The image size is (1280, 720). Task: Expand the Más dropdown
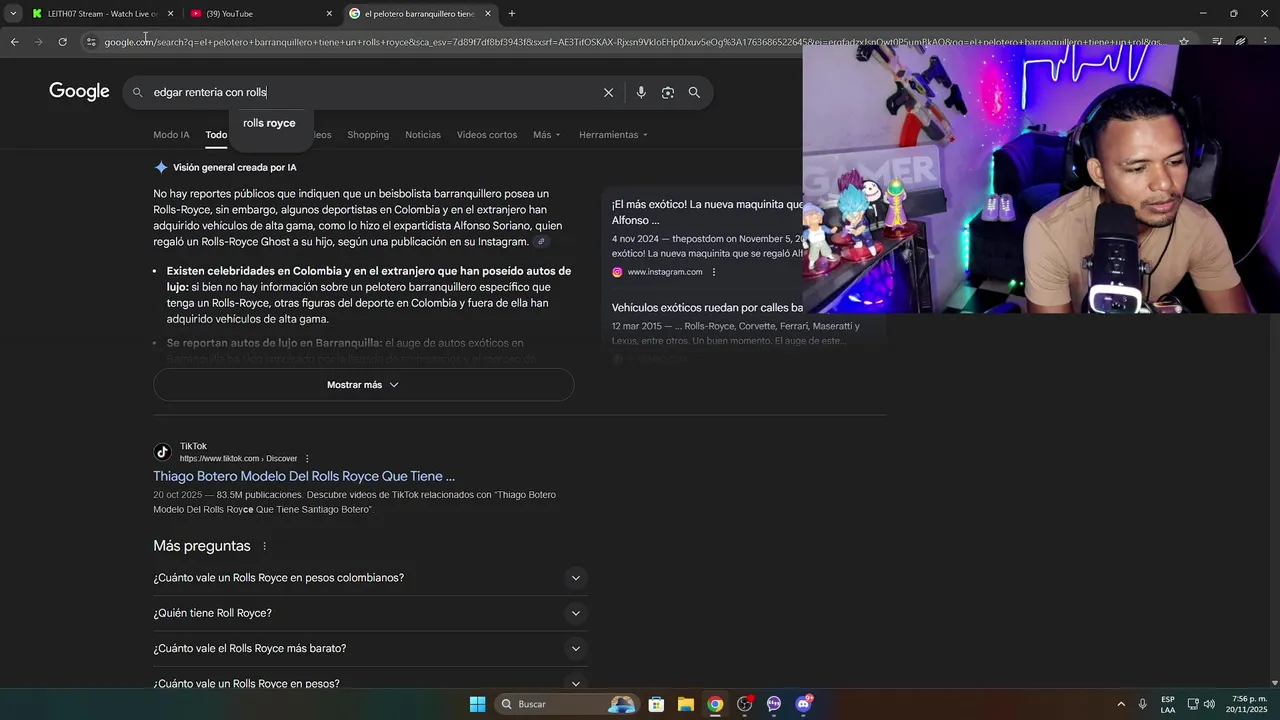point(547,135)
